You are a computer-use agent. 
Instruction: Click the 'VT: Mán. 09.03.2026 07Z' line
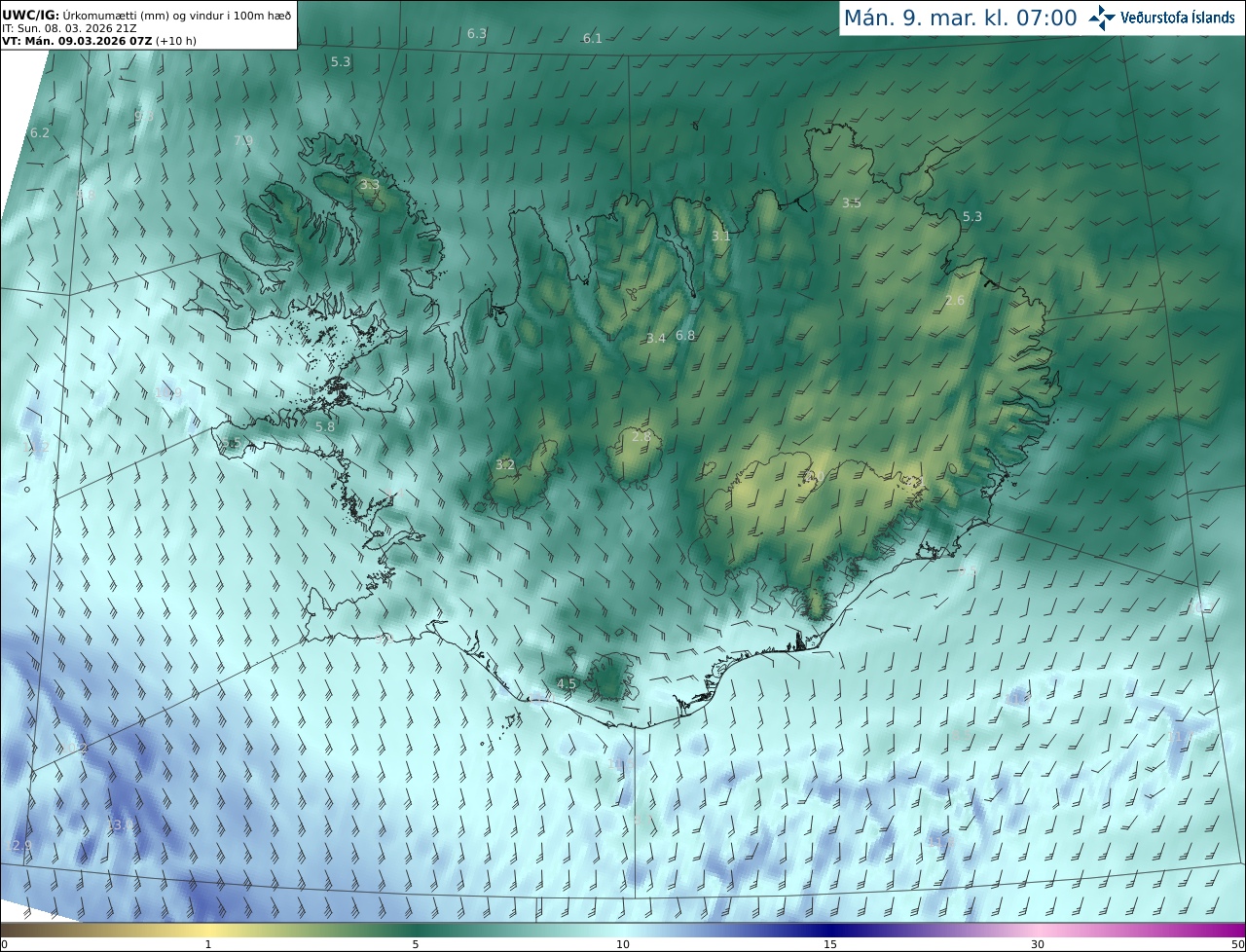[x=99, y=41]
